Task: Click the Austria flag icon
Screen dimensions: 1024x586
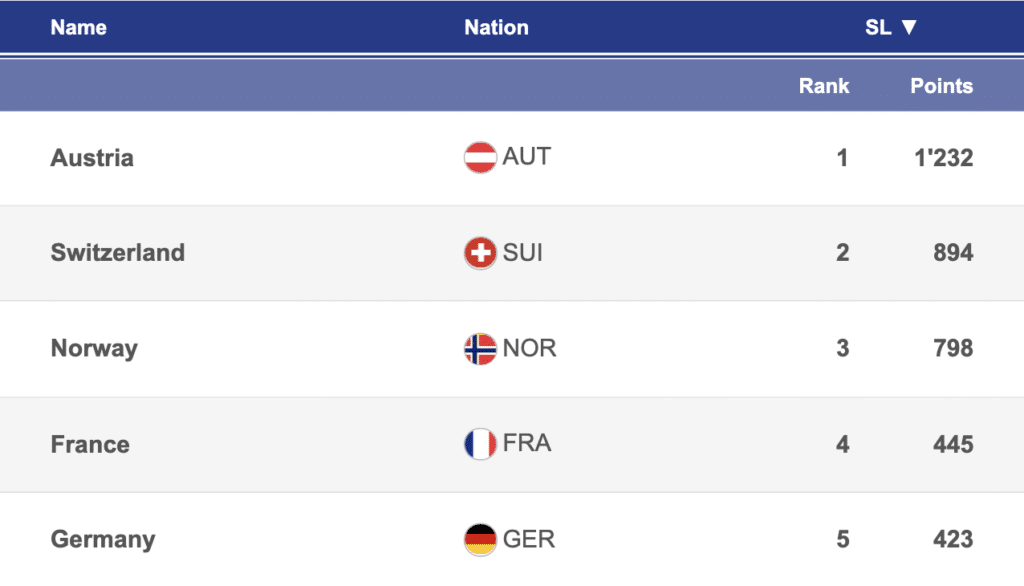Action: point(480,158)
